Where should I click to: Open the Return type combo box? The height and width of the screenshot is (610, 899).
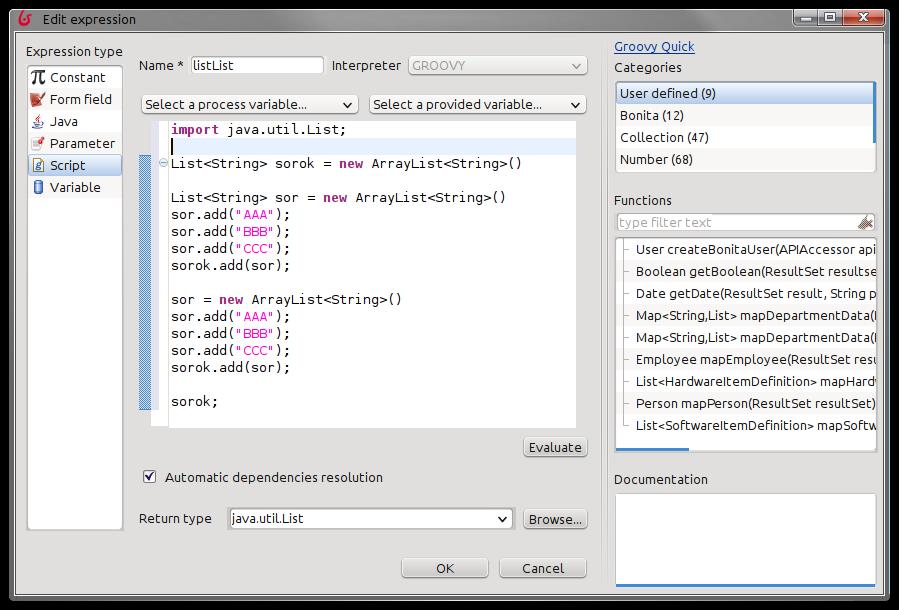(x=370, y=519)
